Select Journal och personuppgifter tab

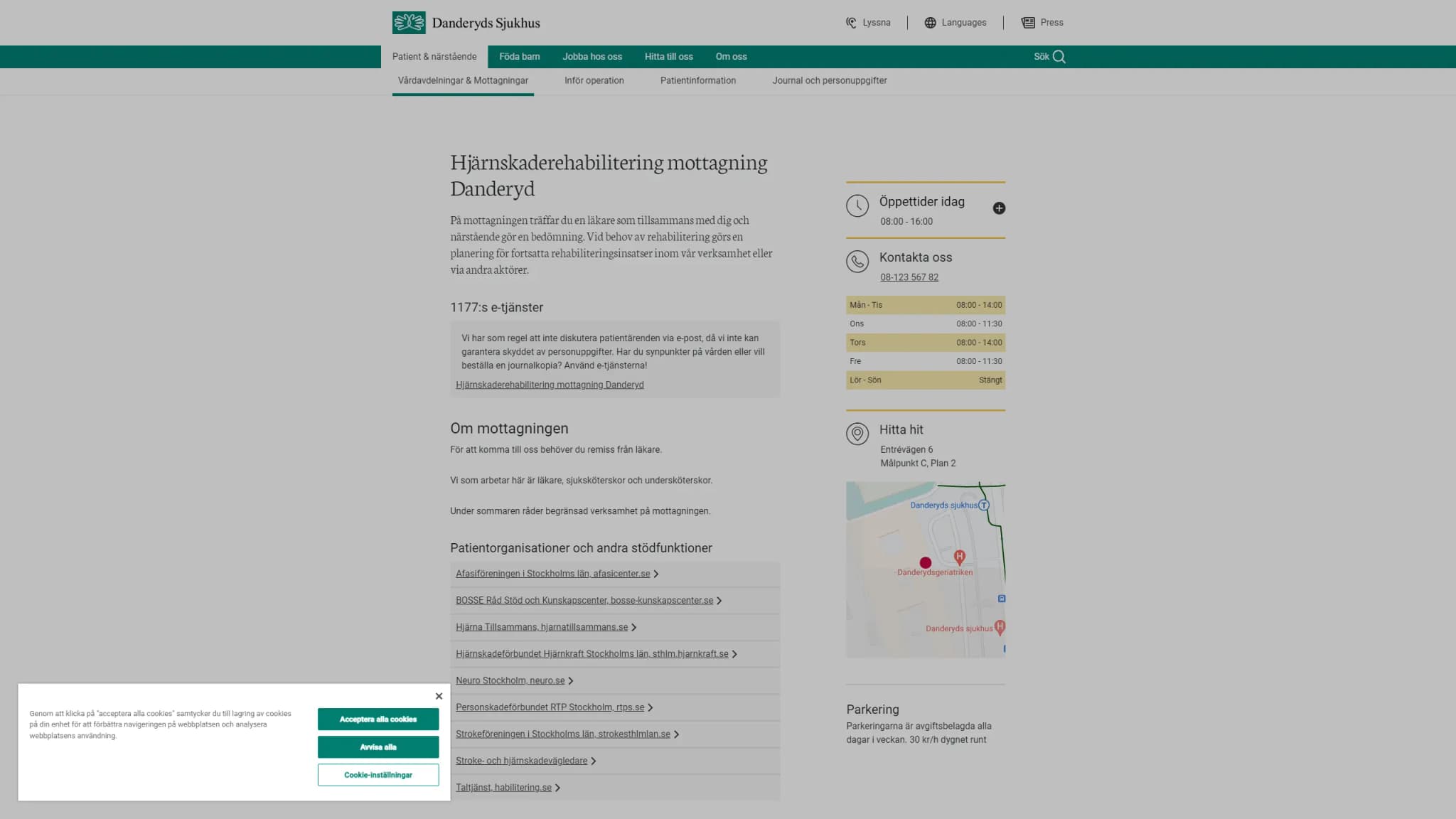[x=830, y=81]
